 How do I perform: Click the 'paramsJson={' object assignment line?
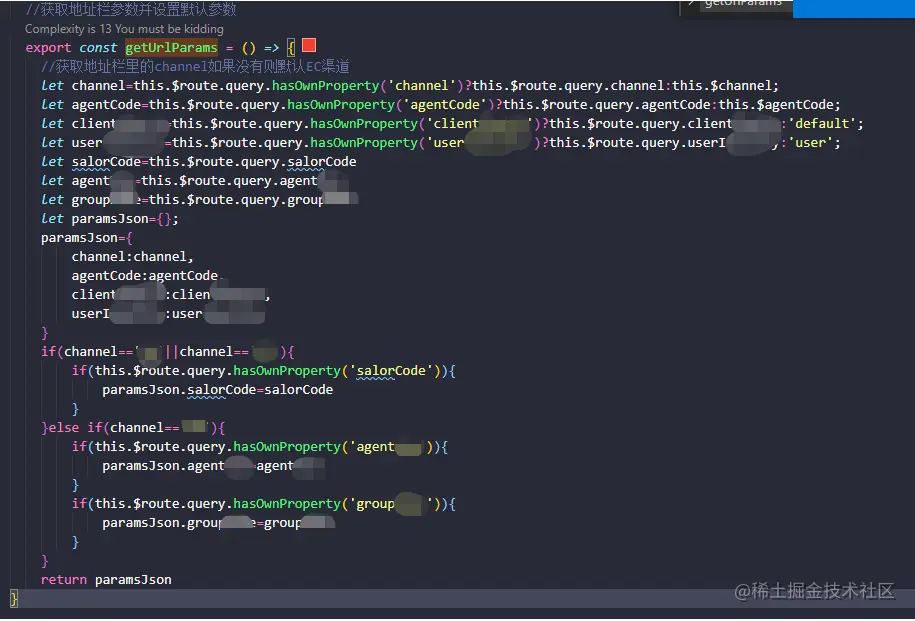pyautogui.click(x=87, y=238)
